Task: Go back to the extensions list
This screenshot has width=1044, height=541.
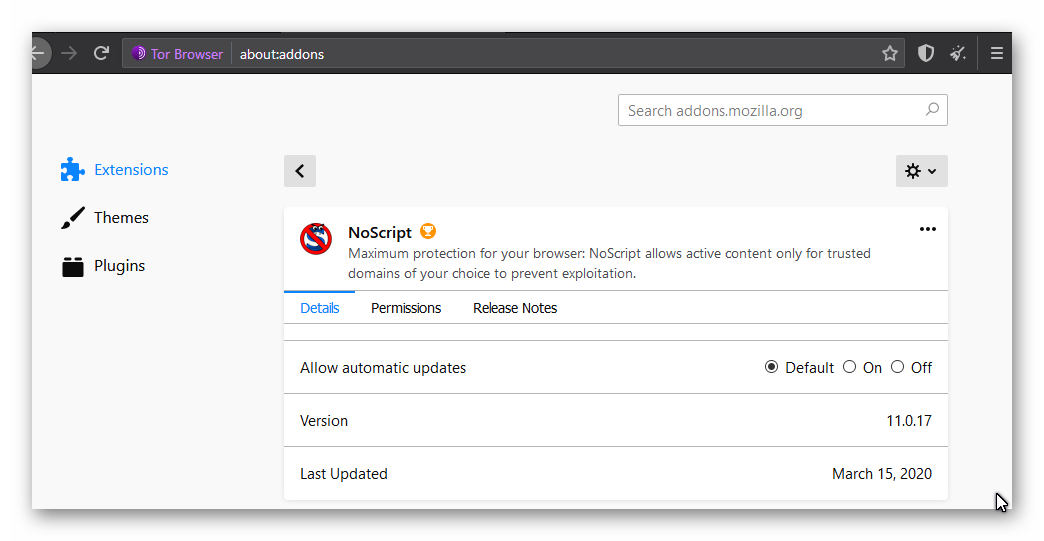Action: (x=300, y=171)
